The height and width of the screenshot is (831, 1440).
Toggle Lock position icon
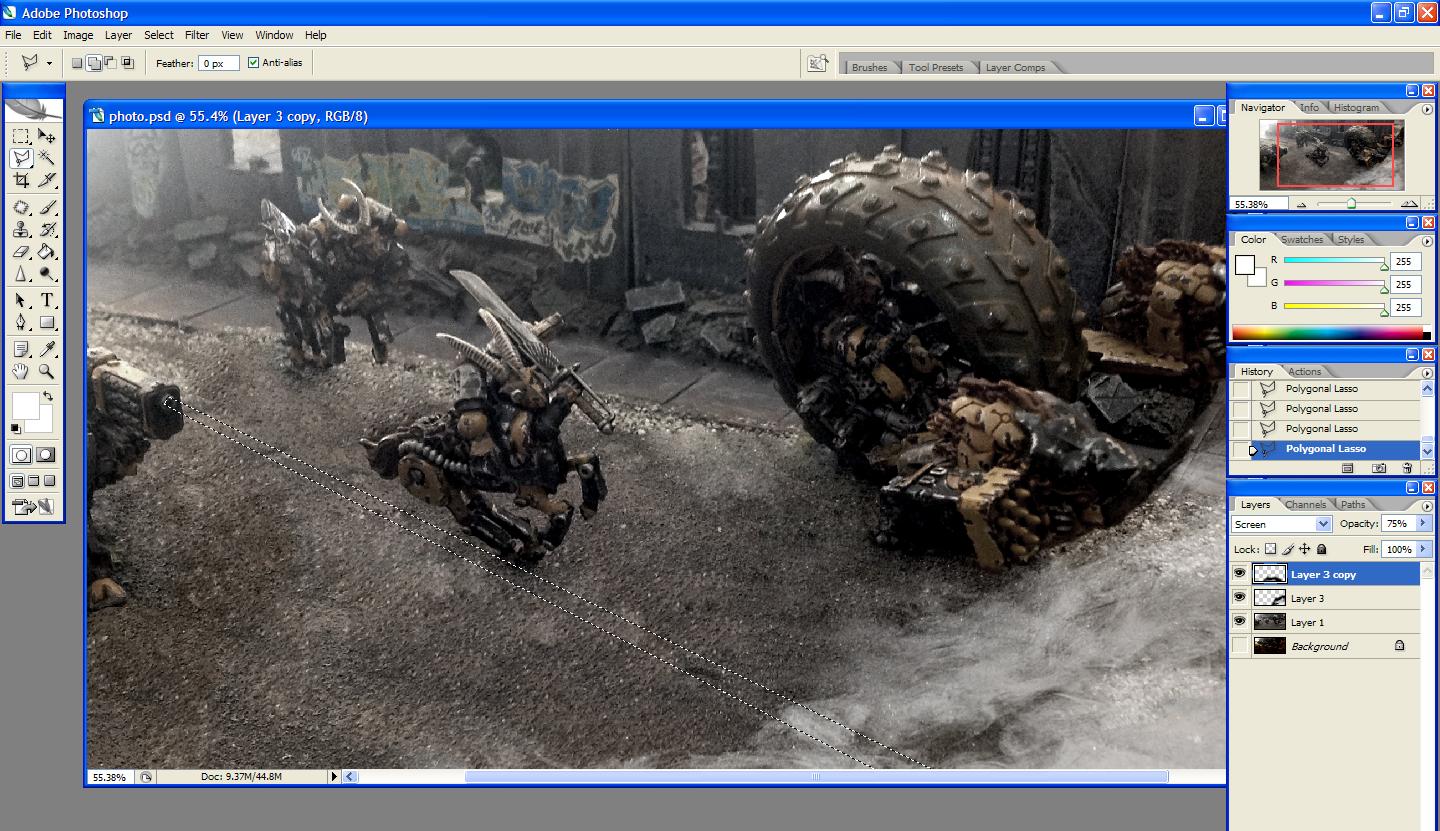click(x=1305, y=549)
